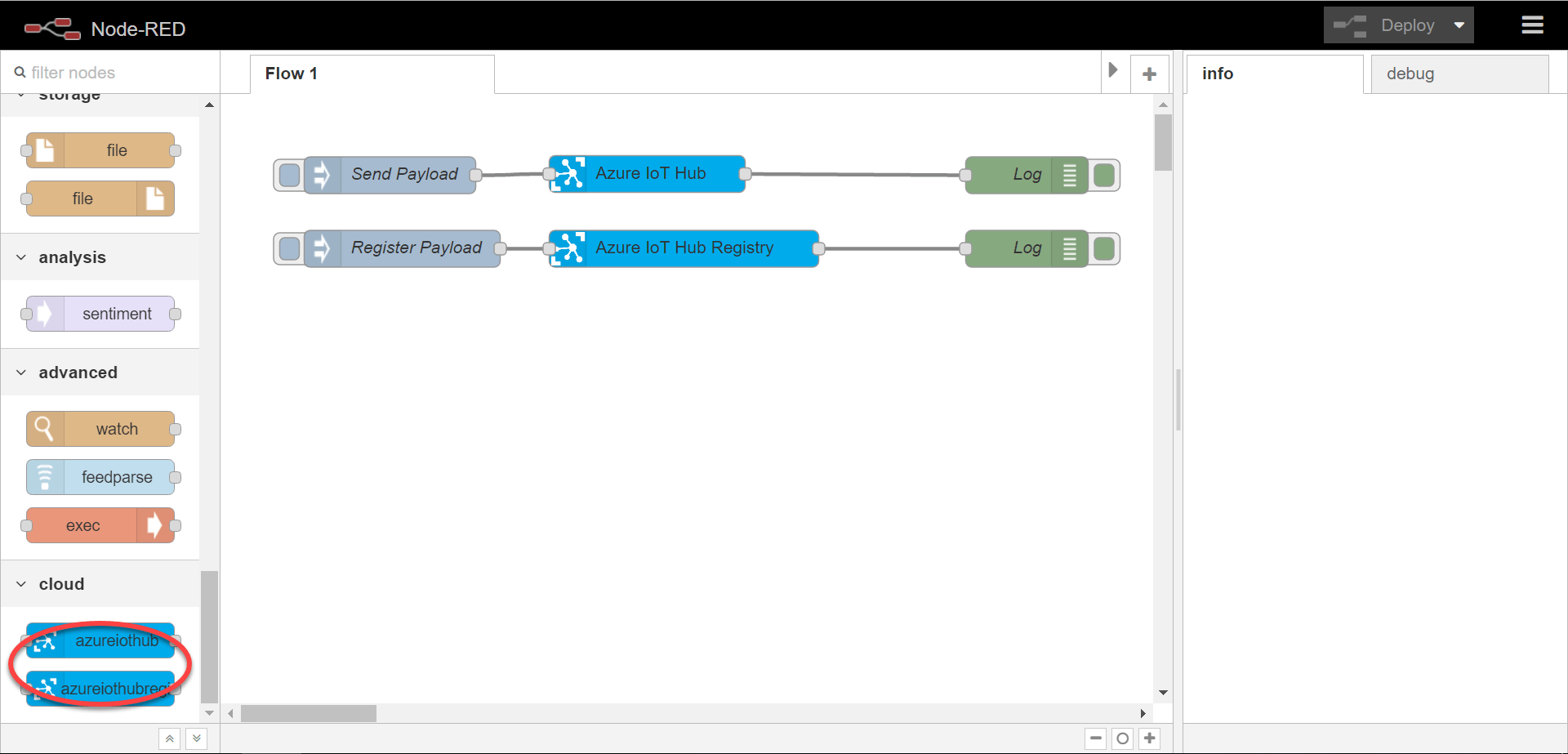
Task: Open the Node-RED main menu
Action: point(1533,25)
